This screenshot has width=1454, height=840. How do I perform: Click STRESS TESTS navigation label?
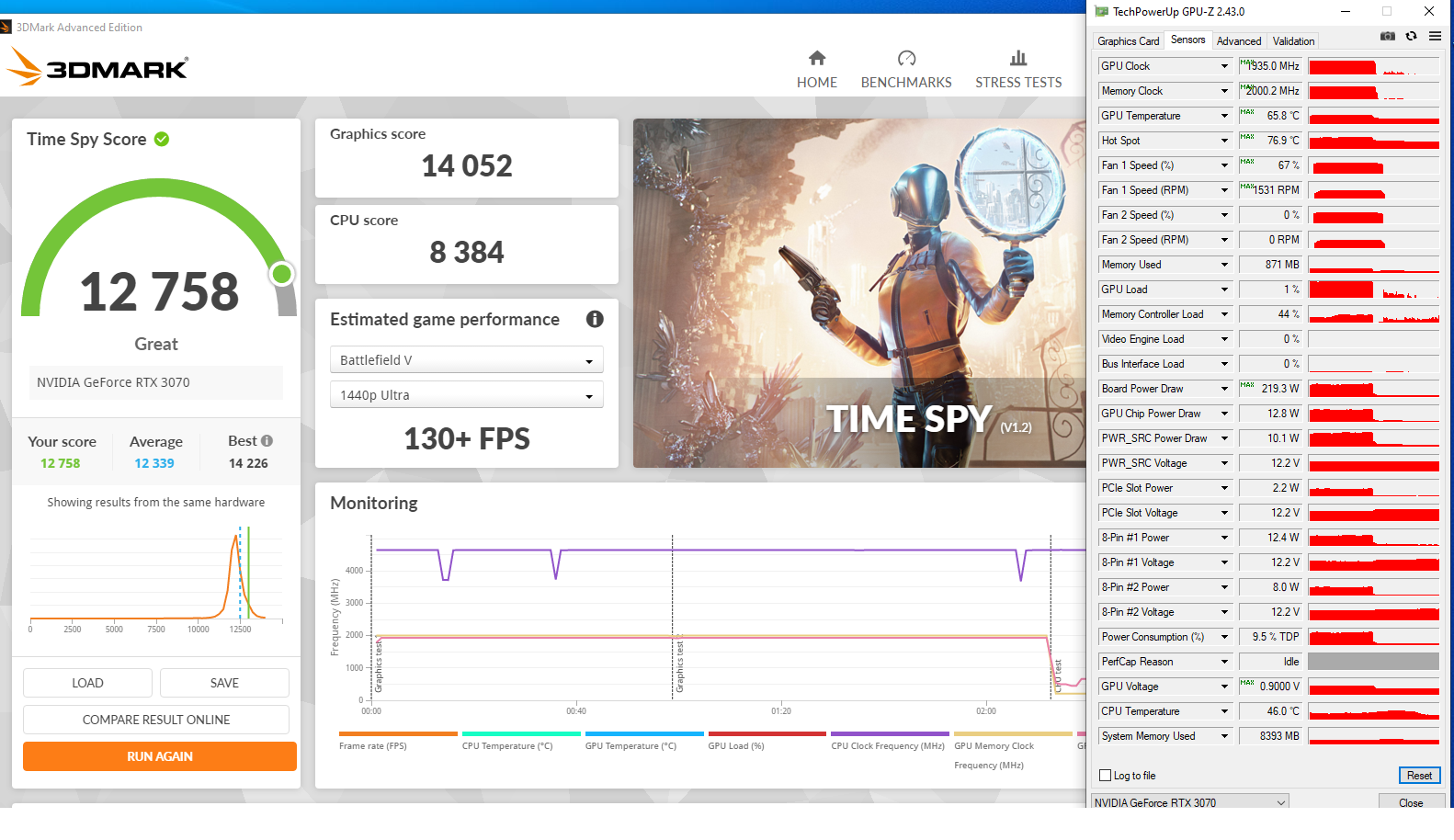pyautogui.click(x=1018, y=83)
